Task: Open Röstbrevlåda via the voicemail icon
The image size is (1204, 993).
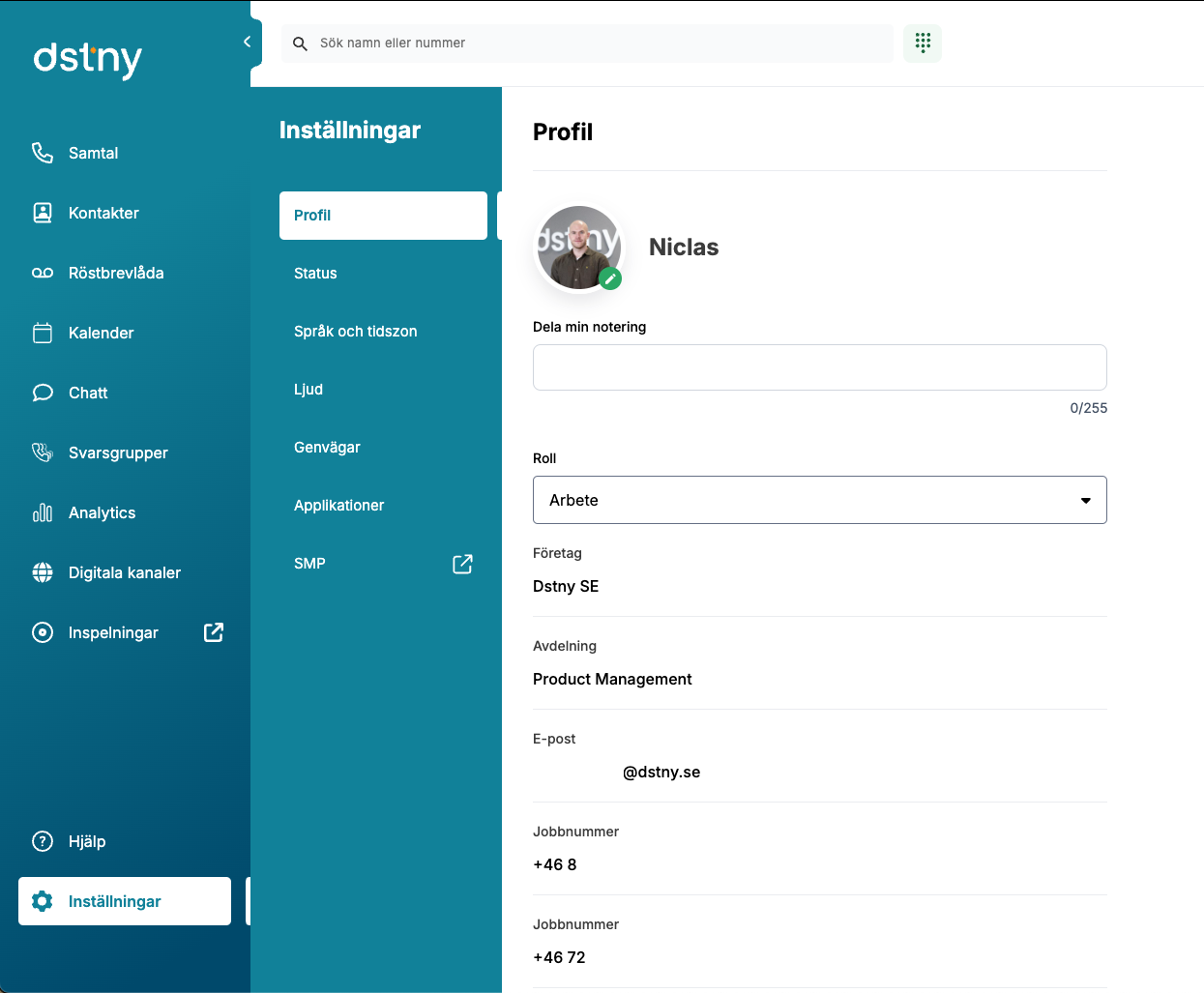Action: 43,273
